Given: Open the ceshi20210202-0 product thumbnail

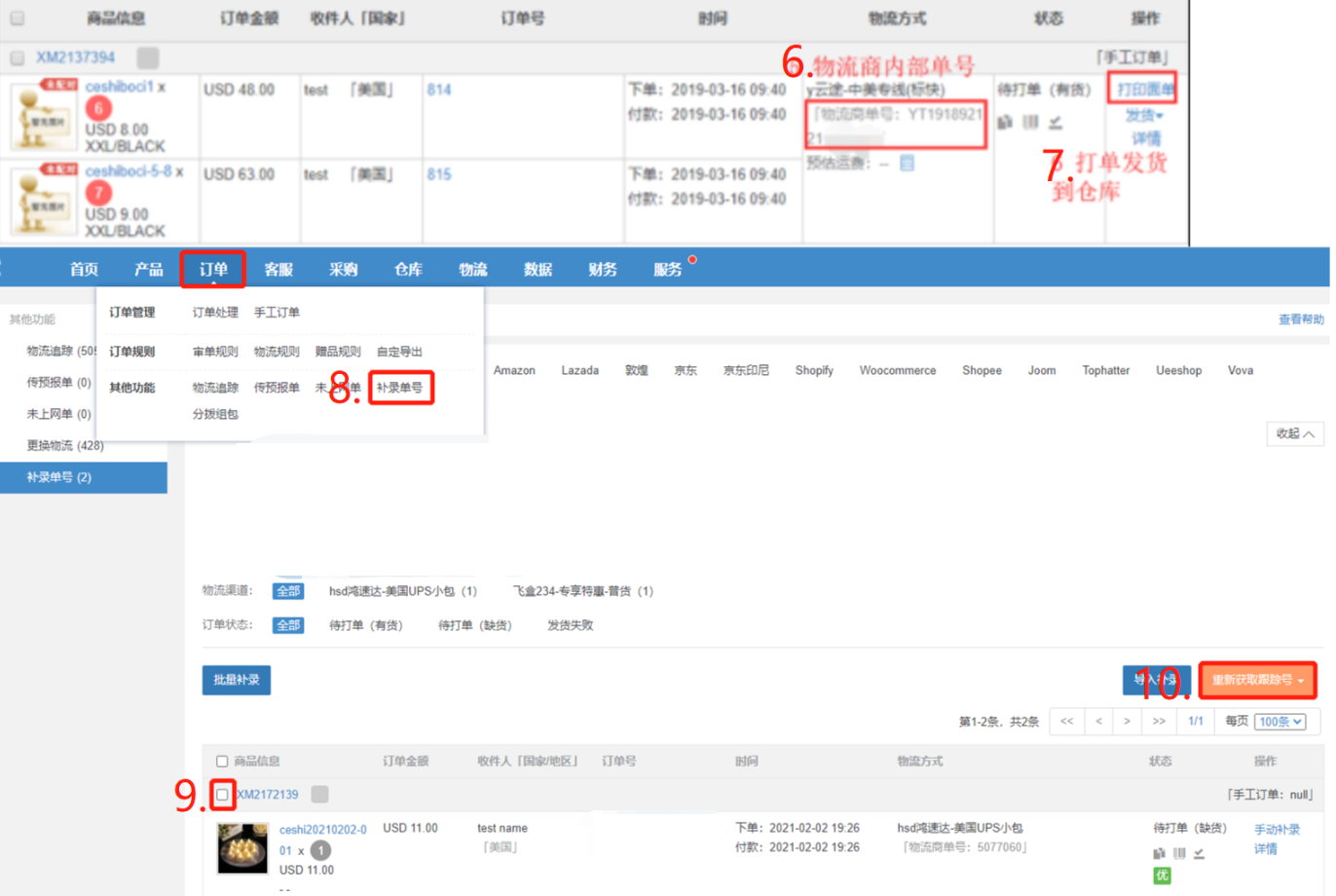Looking at the screenshot, I should tap(242, 848).
